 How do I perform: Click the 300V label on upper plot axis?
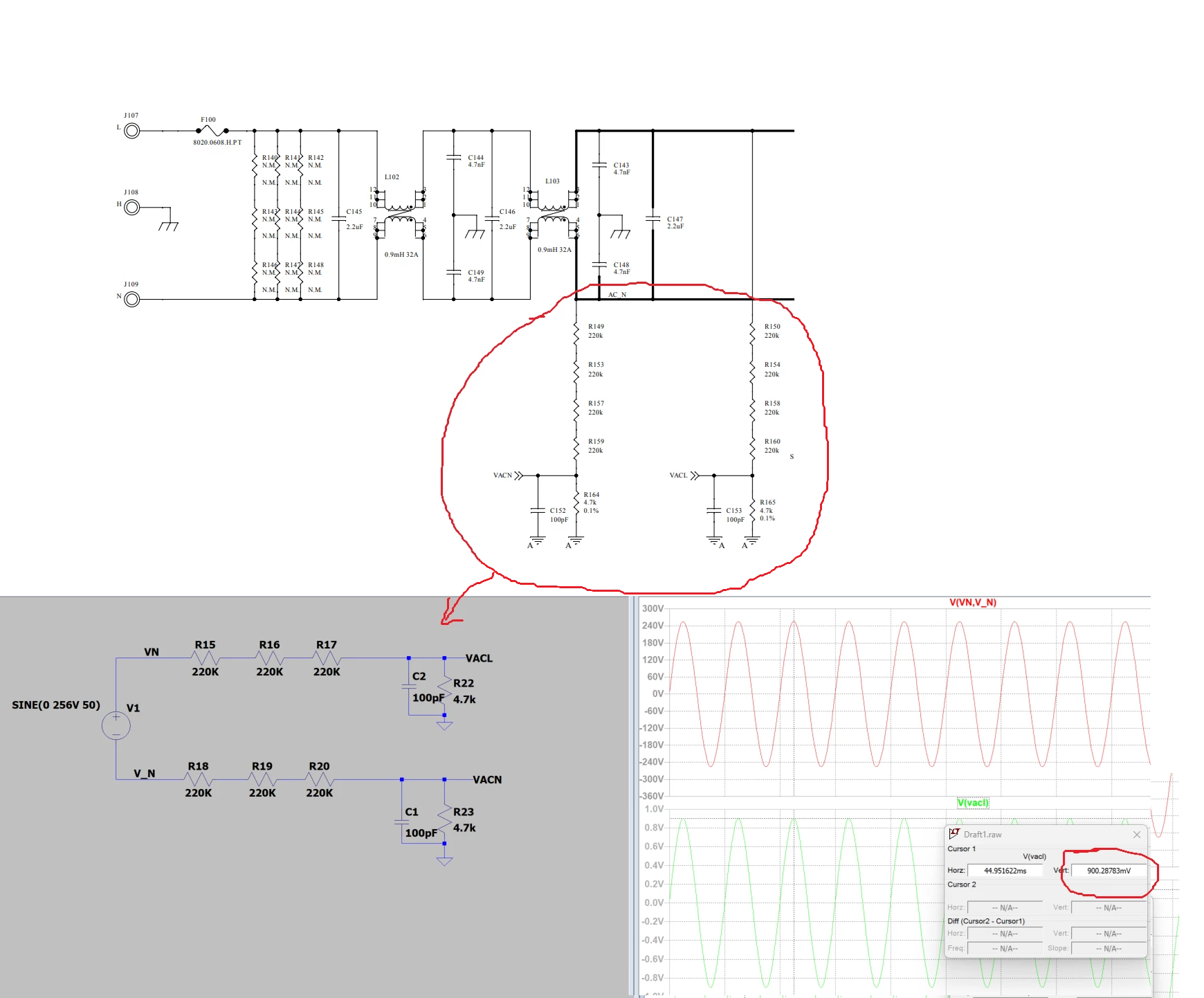(x=653, y=608)
